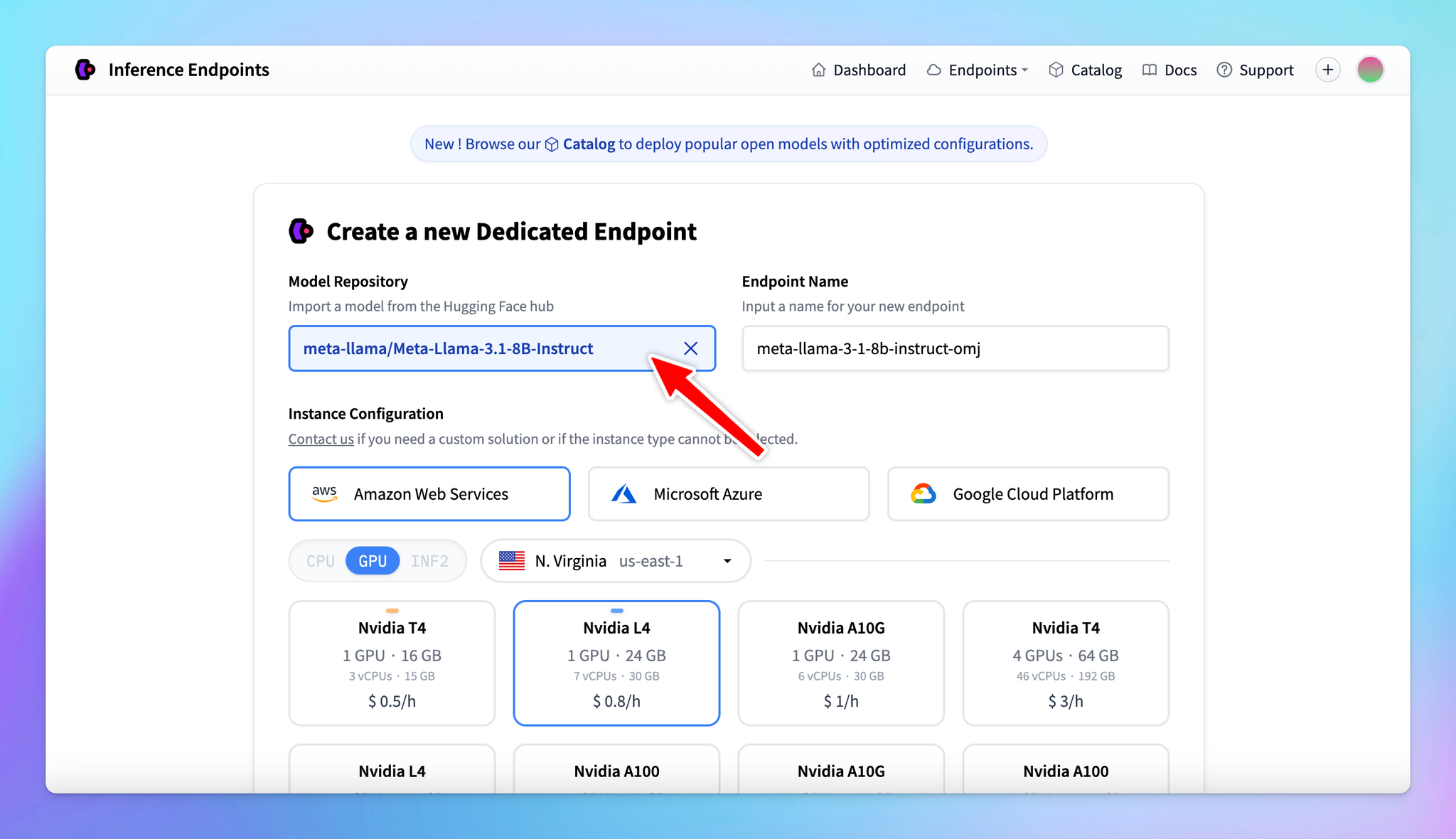This screenshot has width=1456, height=839.
Task: Click the Inference Endpoints logo icon
Action: [x=85, y=70]
